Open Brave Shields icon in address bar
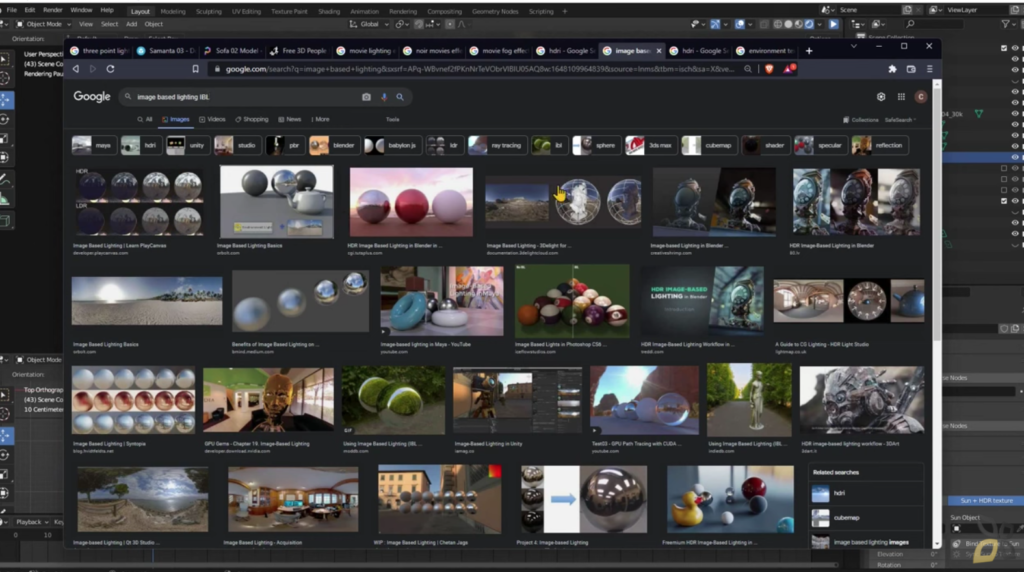 click(769, 69)
